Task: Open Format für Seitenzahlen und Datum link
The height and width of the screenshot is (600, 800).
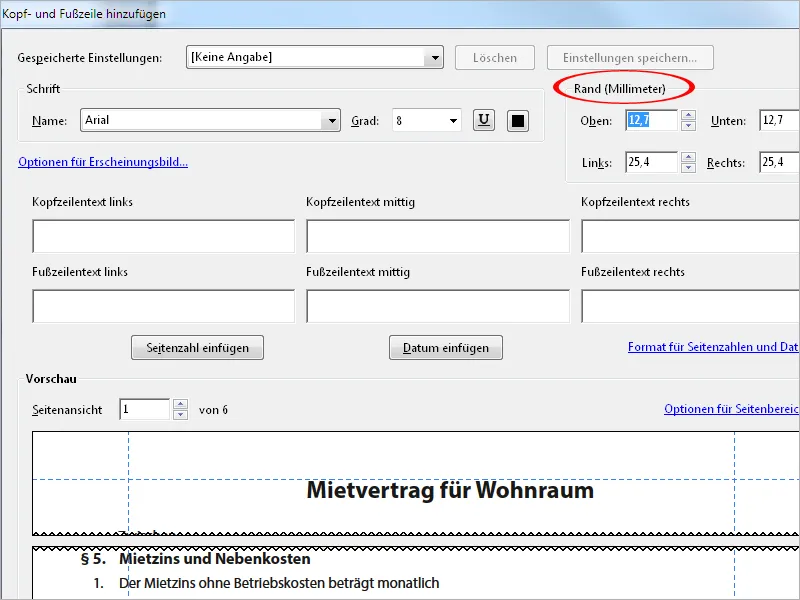Action: pyautogui.click(x=713, y=347)
